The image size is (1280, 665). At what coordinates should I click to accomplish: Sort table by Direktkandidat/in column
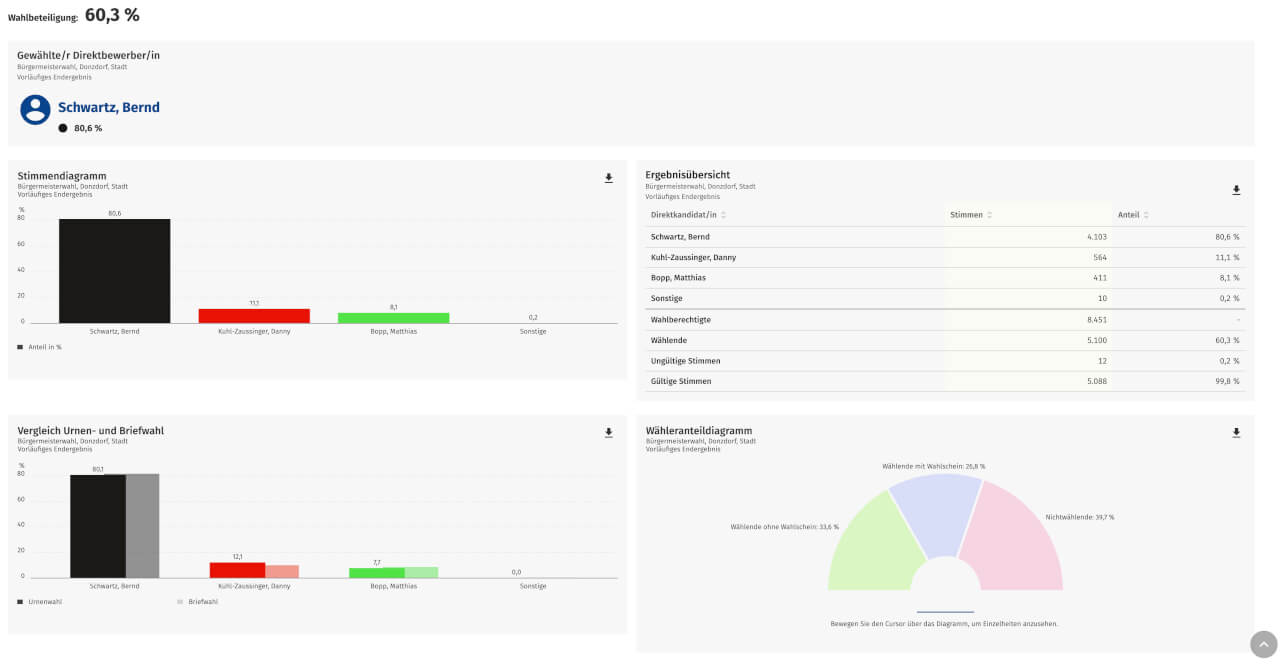point(723,215)
